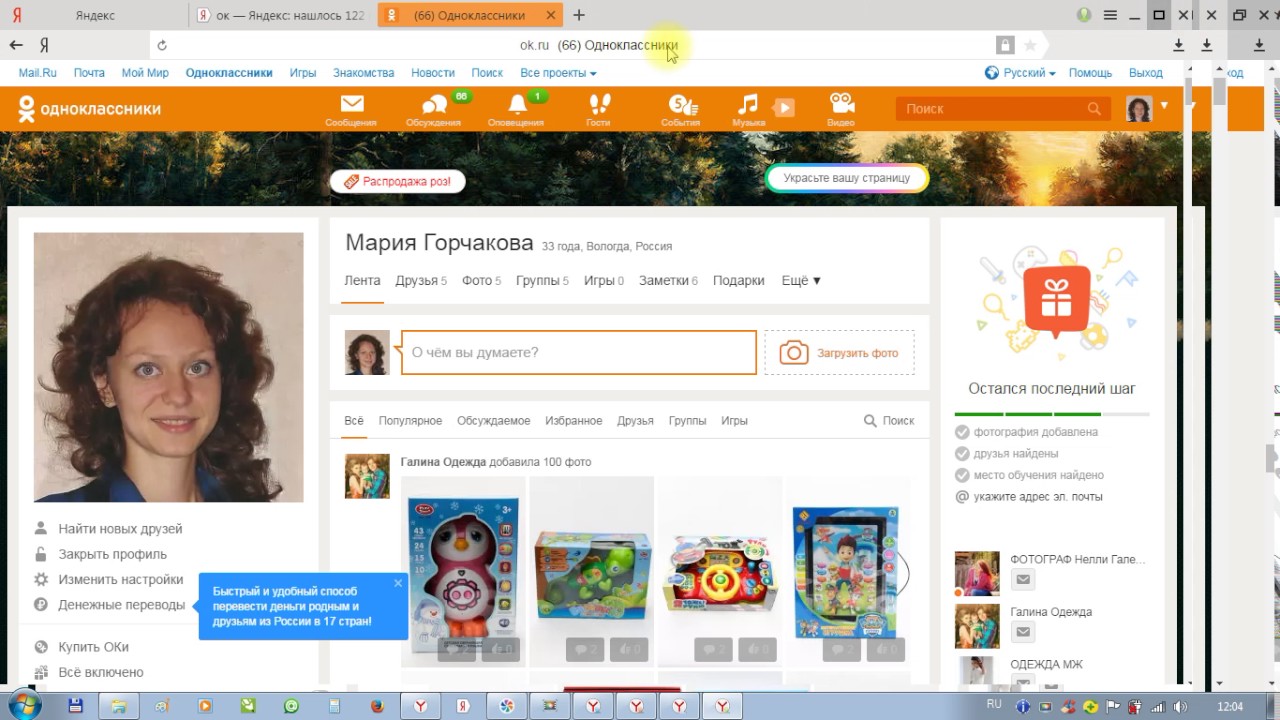Open the Paw Patrol tablet photo thumbnail
This screenshot has width=1280, height=720.
[x=846, y=571]
